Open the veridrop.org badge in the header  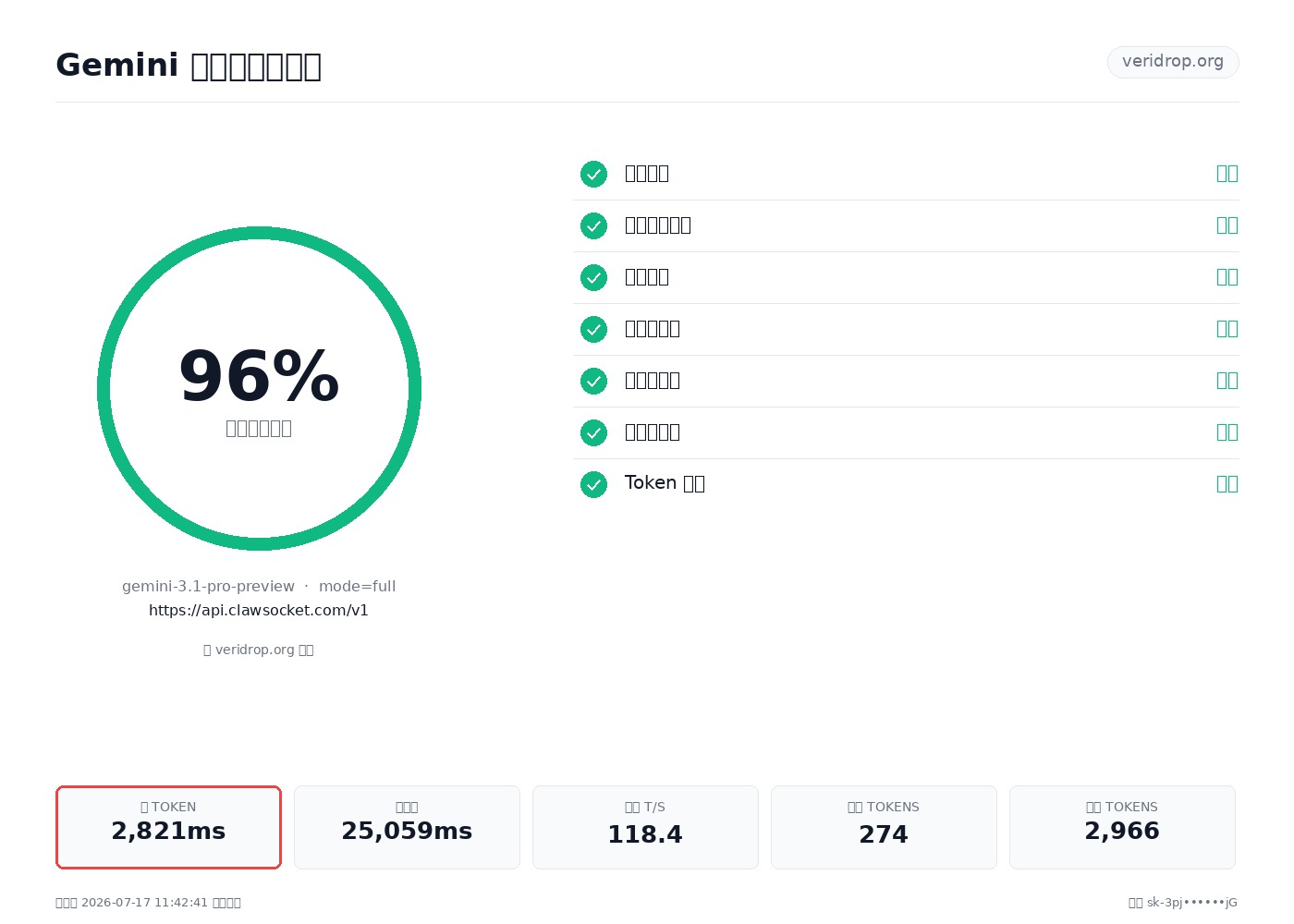1173,62
